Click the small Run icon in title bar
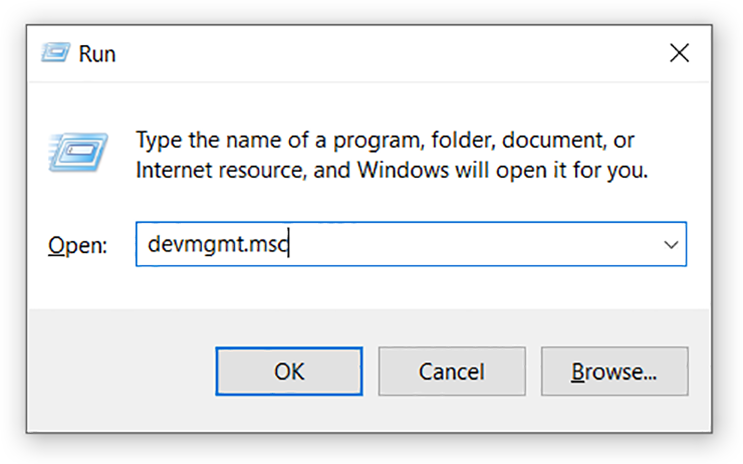 55,53
